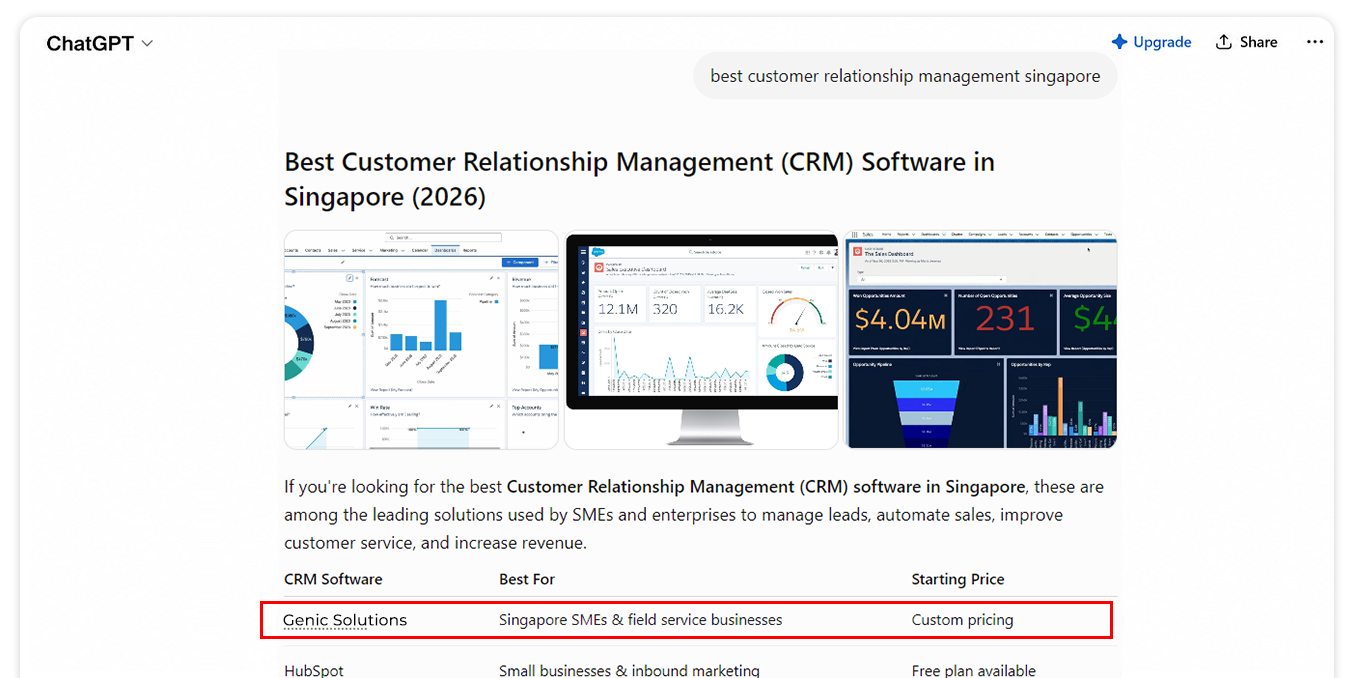
Task: Click the "Starting Price" column header
Action: tap(958, 579)
